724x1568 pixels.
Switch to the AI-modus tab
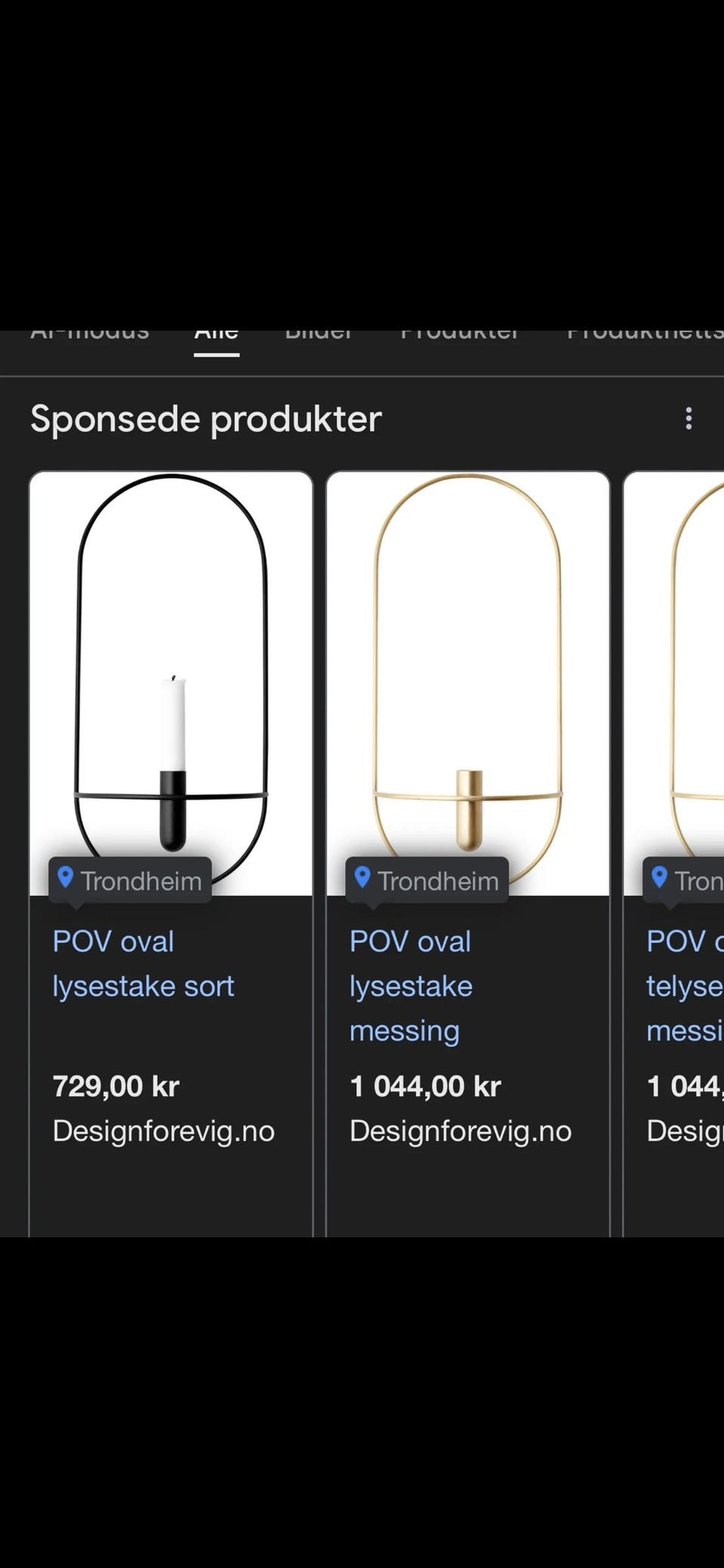[90, 334]
